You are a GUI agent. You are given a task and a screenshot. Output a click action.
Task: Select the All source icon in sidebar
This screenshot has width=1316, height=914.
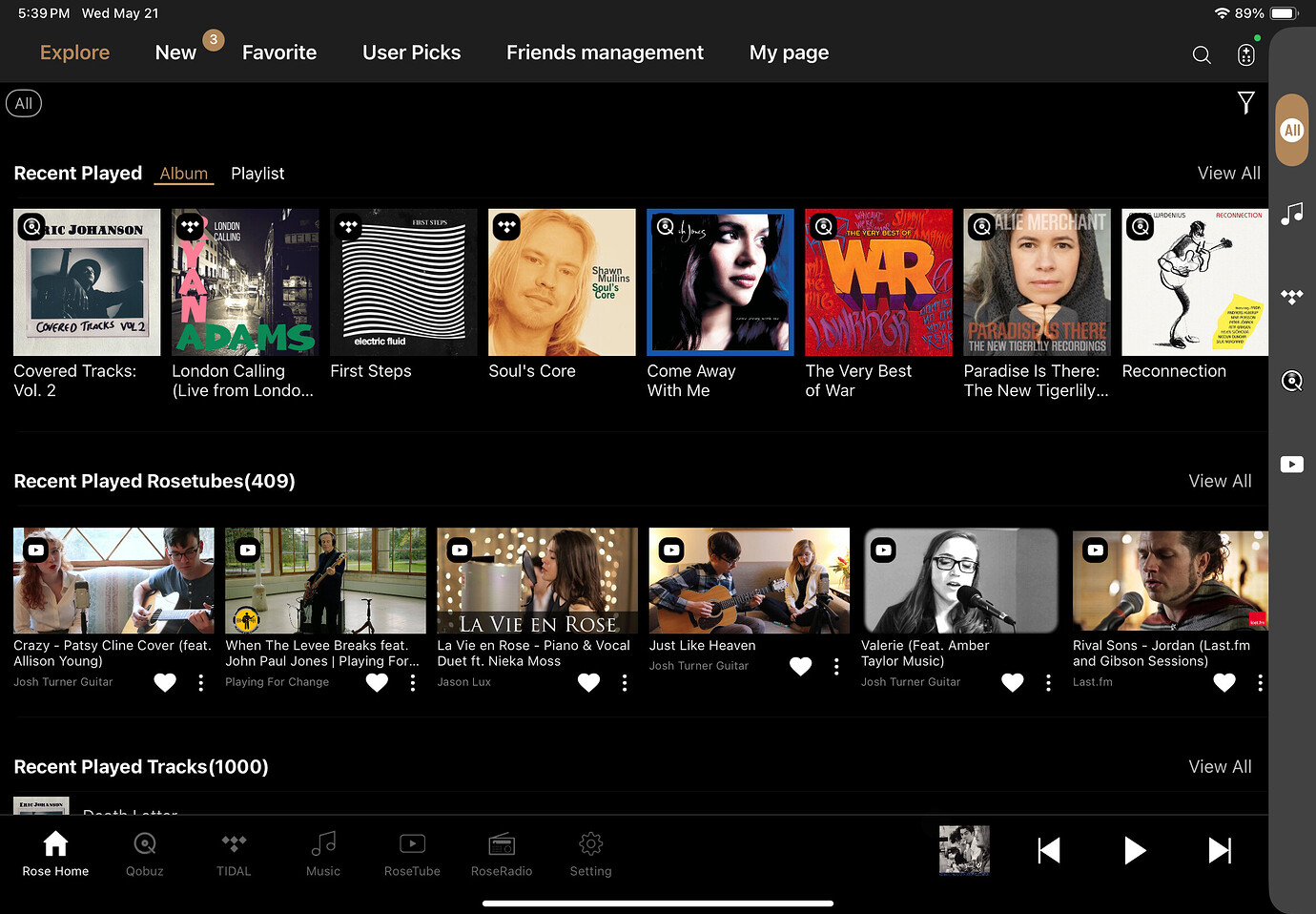click(1292, 131)
